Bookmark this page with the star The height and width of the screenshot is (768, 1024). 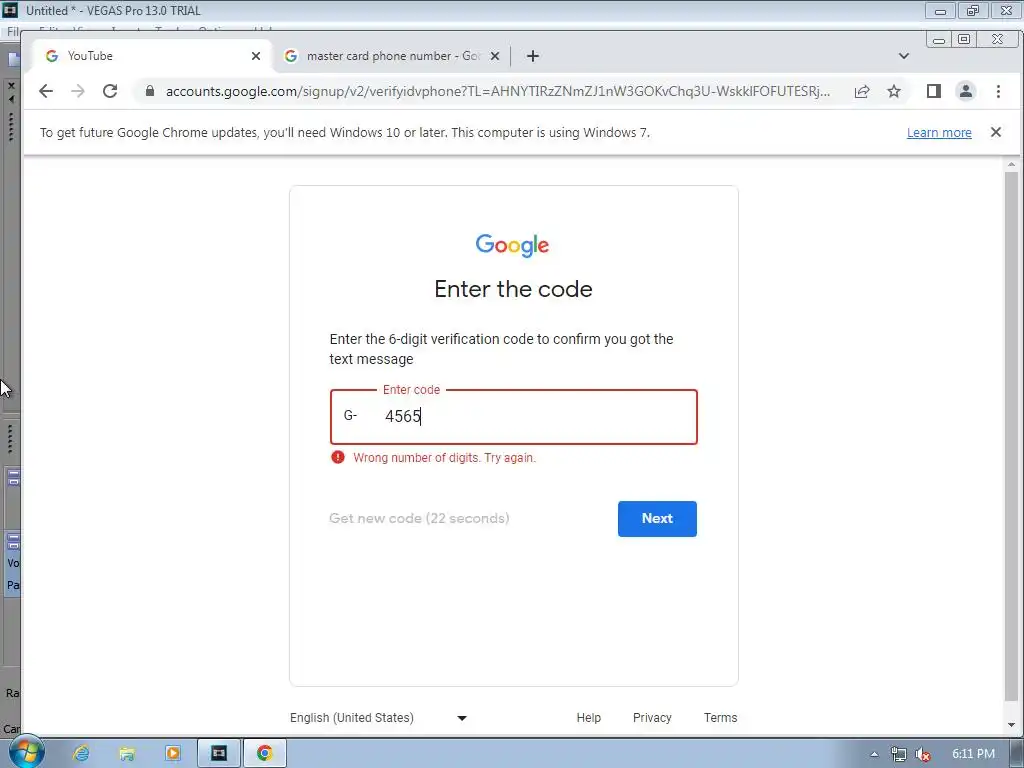tap(894, 91)
